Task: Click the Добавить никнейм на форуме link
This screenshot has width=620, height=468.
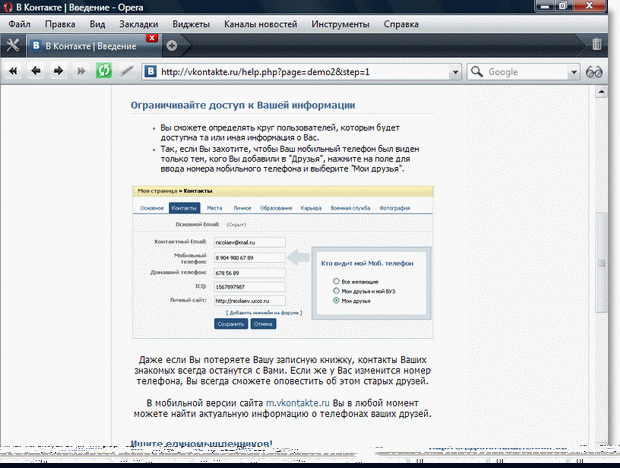Action: pos(264,313)
